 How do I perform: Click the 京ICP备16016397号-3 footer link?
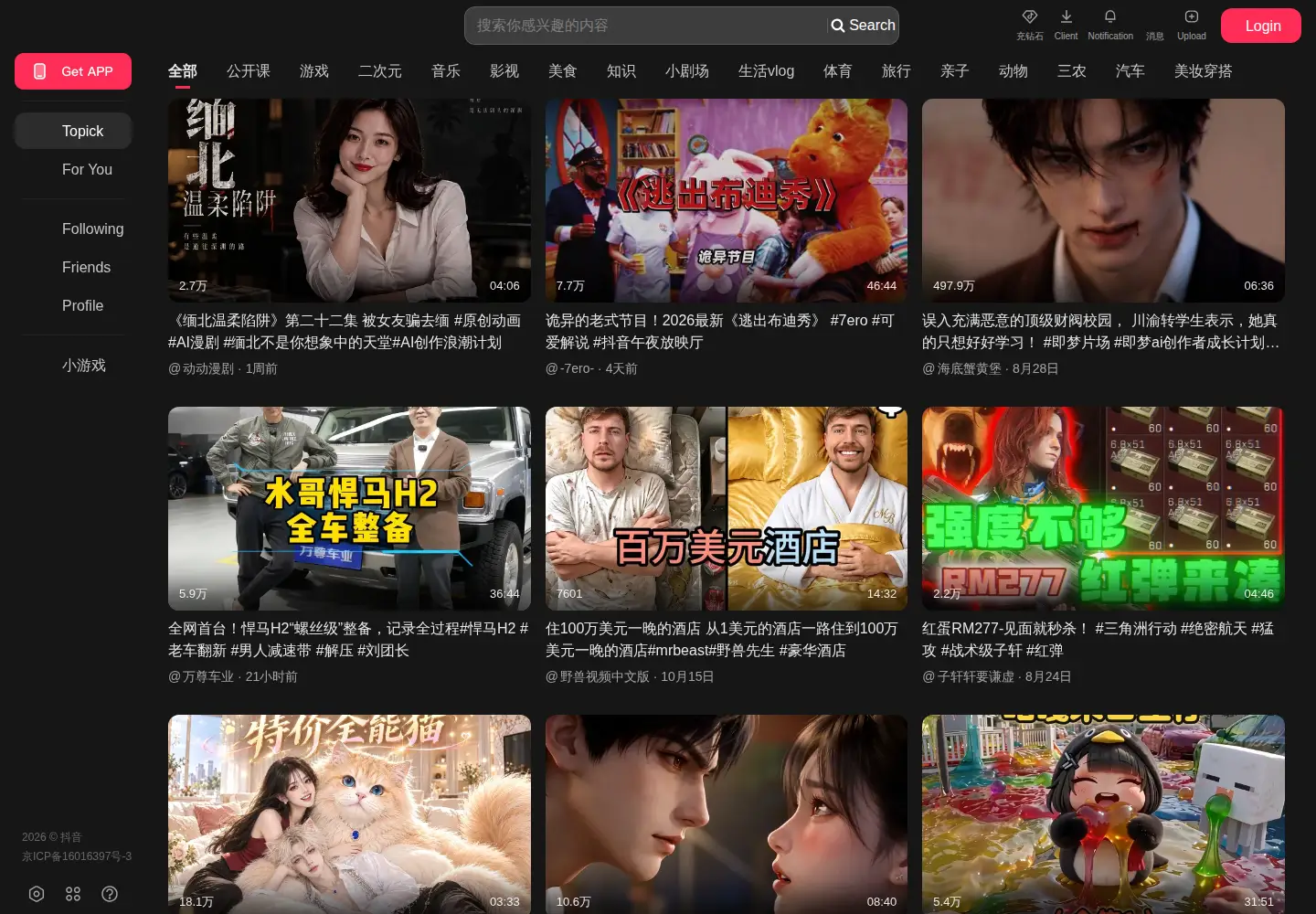[x=77, y=856]
